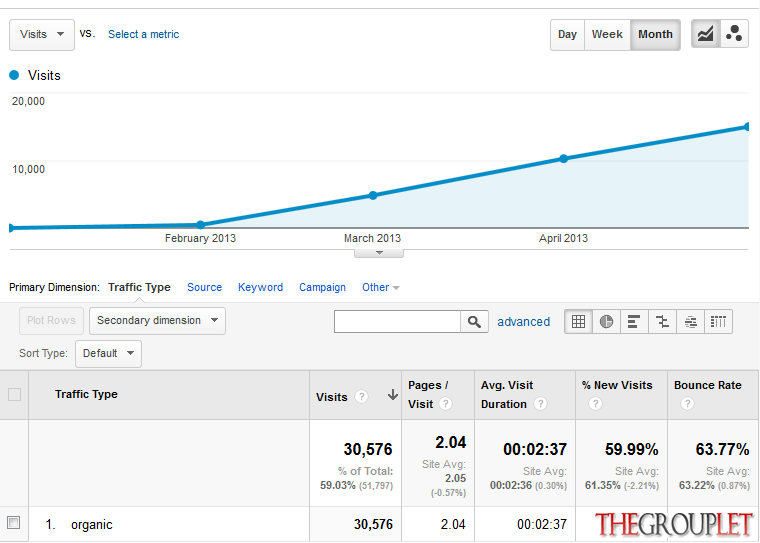The height and width of the screenshot is (543, 760).
Task: Click the 'Select a metric' link
Action: [x=143, y=34]
